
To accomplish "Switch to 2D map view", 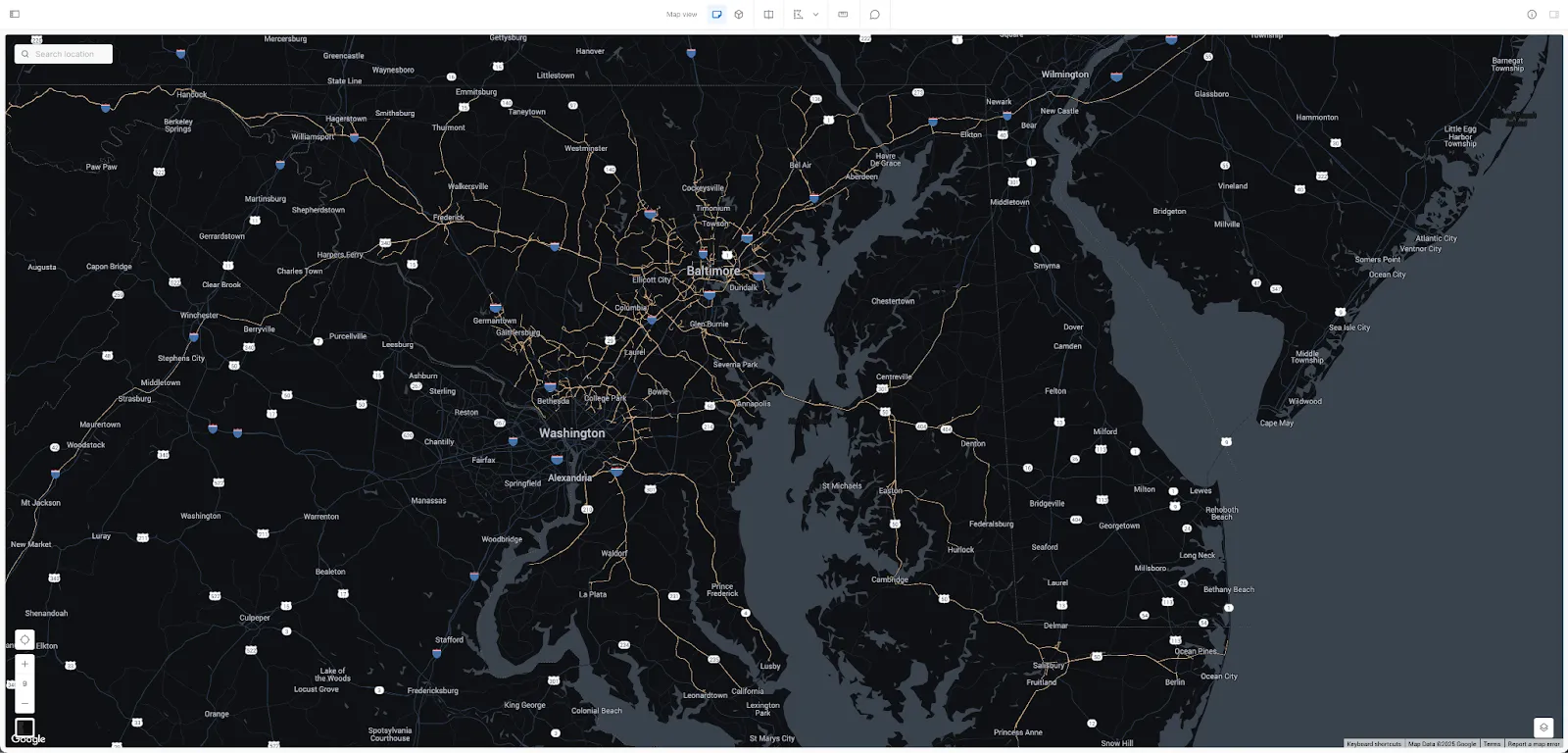I will [717, 15].
